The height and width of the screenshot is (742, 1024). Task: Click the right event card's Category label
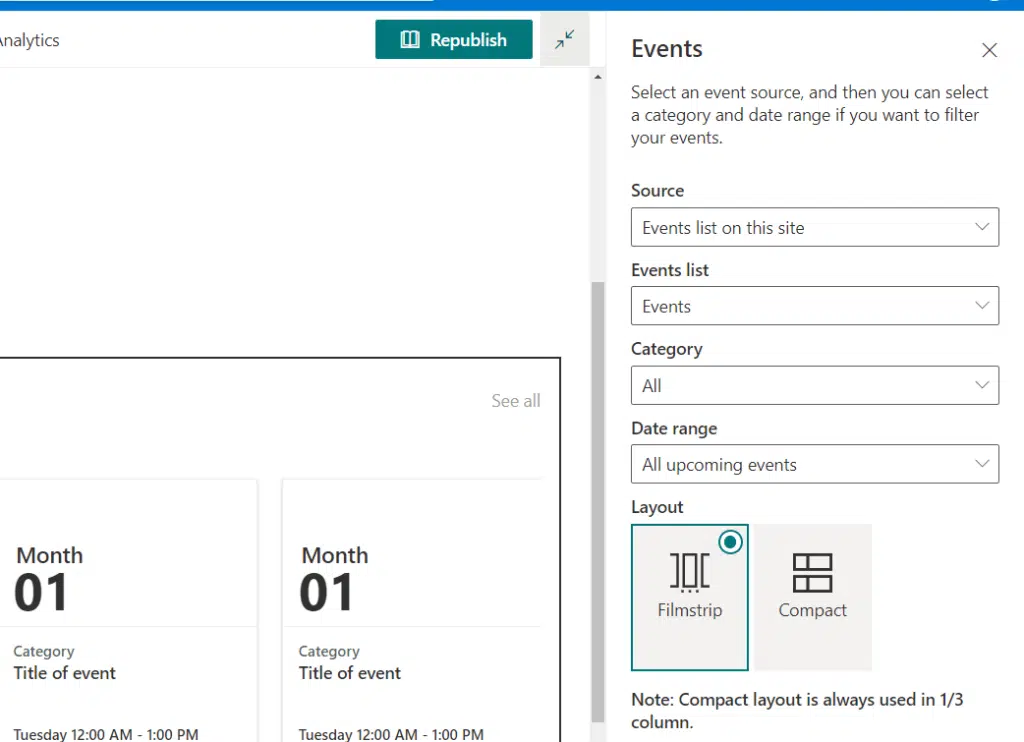tap(329, 651)
